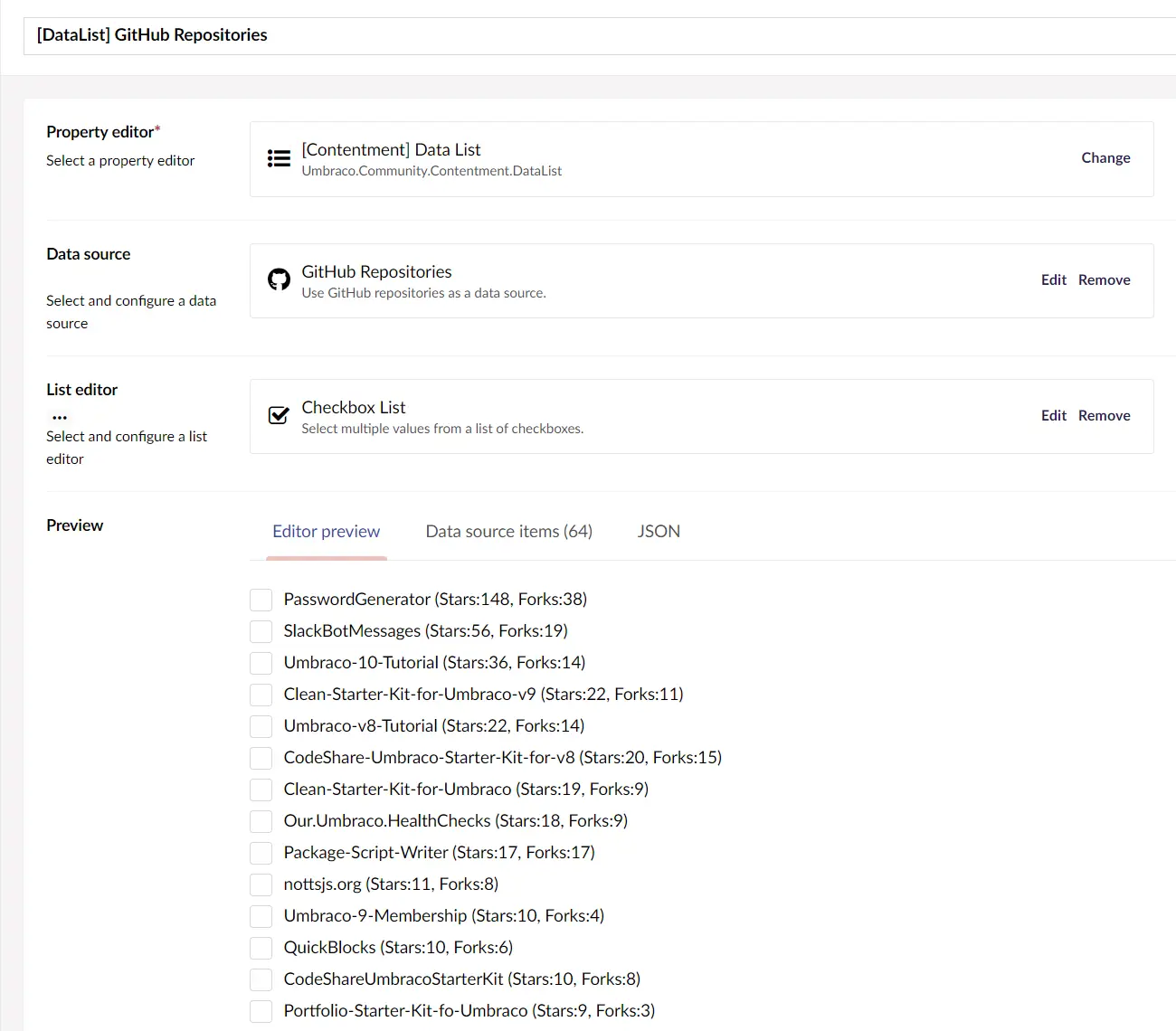Edit the GitHub Repositories data source
Viewport: 1176px width, 1031px height.
[x=1053, y=279]
